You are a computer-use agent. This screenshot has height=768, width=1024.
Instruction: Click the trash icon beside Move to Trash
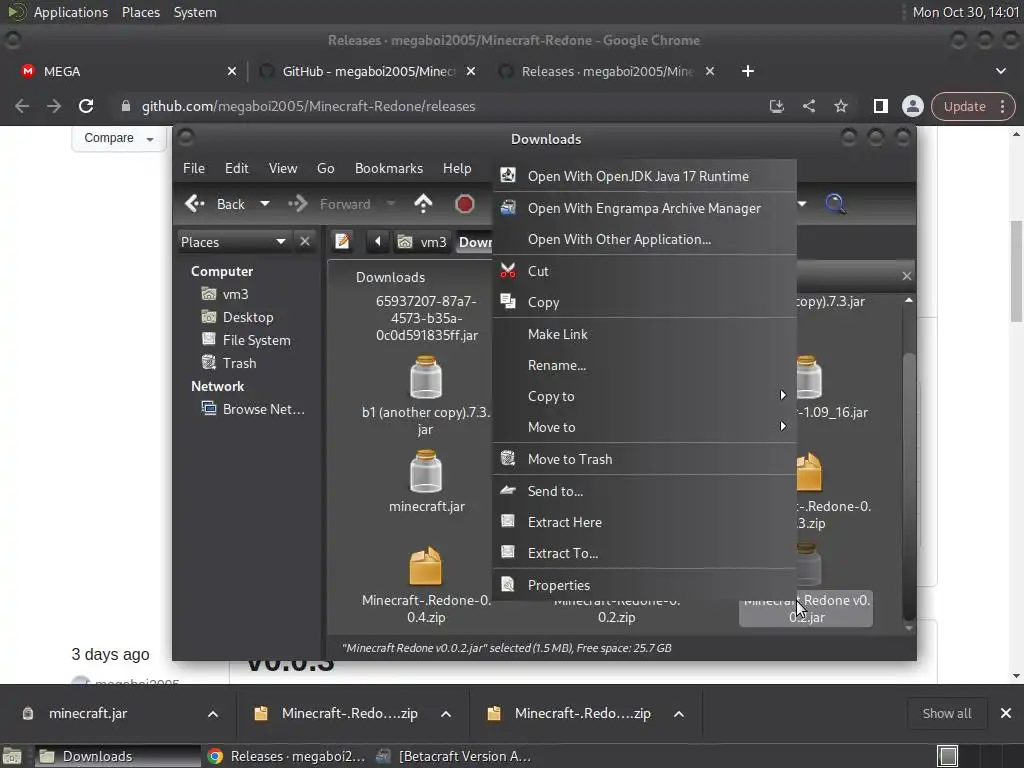508,458
